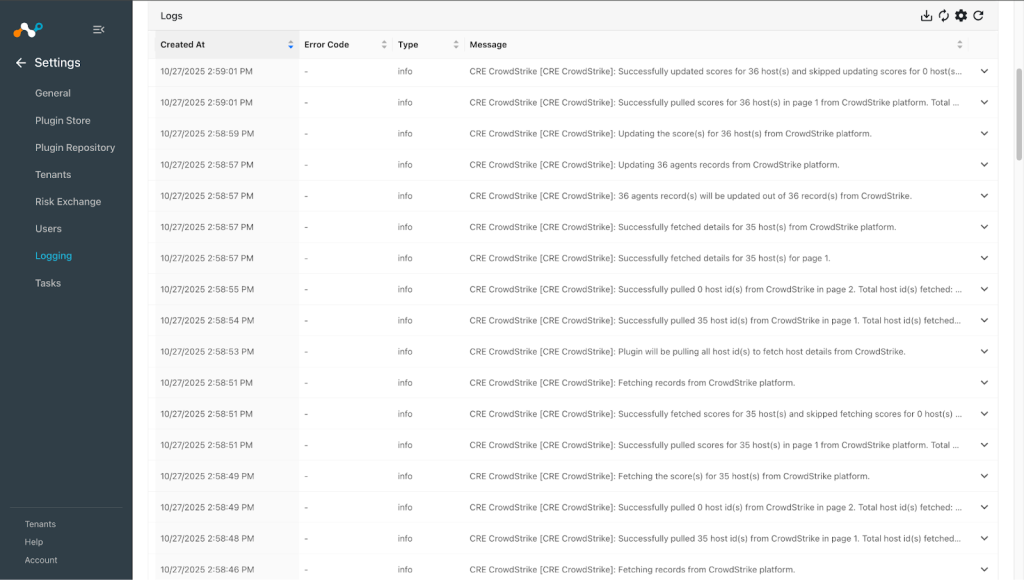Go back using Settings arrow icon
Screen dimensions: 1024x580
pos(21,63)
